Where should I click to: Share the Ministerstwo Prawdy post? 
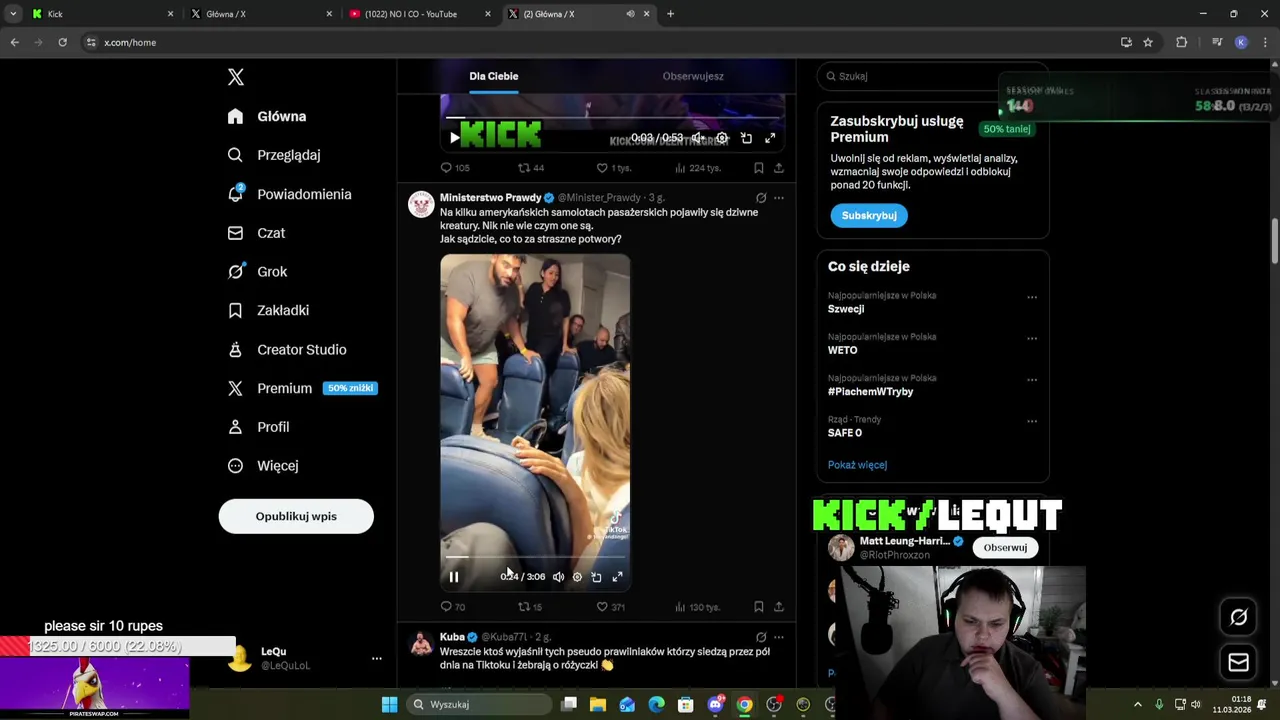pyautogui.click(x=779, y=607)
